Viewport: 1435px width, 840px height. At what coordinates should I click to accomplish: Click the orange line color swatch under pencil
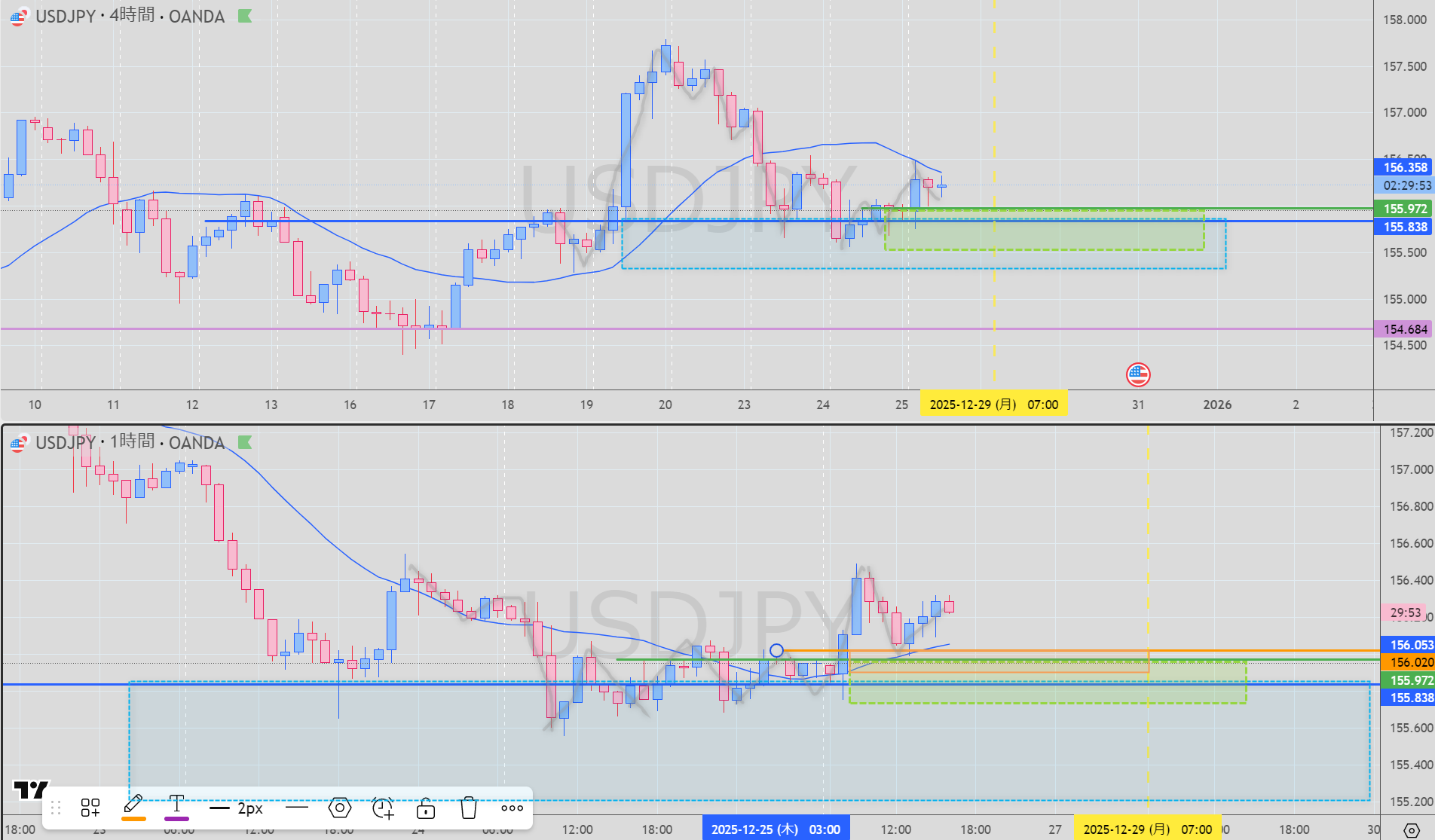click(133, 818)
